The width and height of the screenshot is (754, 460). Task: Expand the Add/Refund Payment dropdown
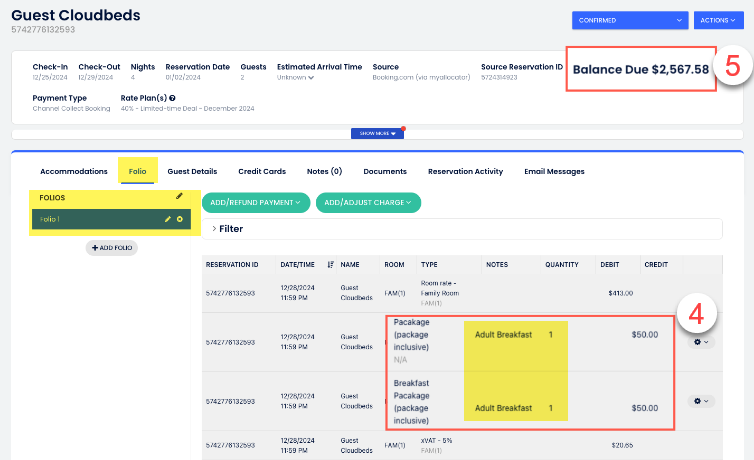click(x=256, y=203)
